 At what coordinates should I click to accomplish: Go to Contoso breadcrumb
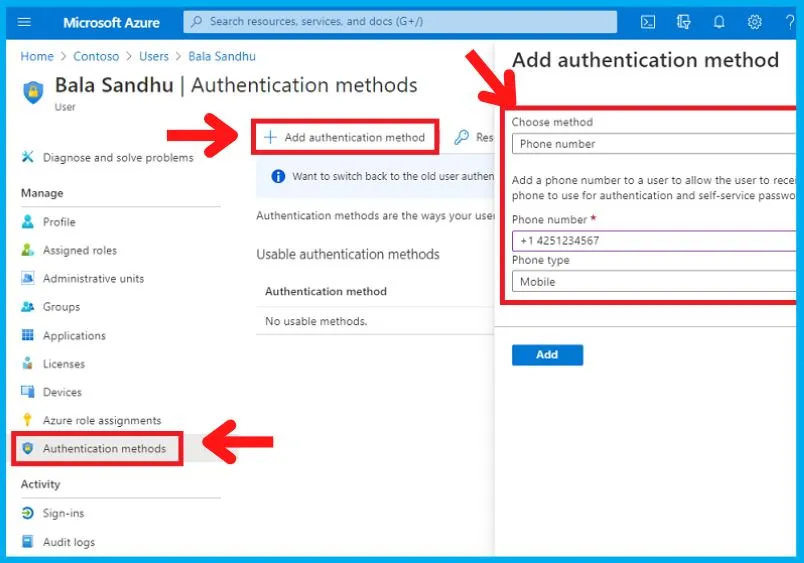96,56
